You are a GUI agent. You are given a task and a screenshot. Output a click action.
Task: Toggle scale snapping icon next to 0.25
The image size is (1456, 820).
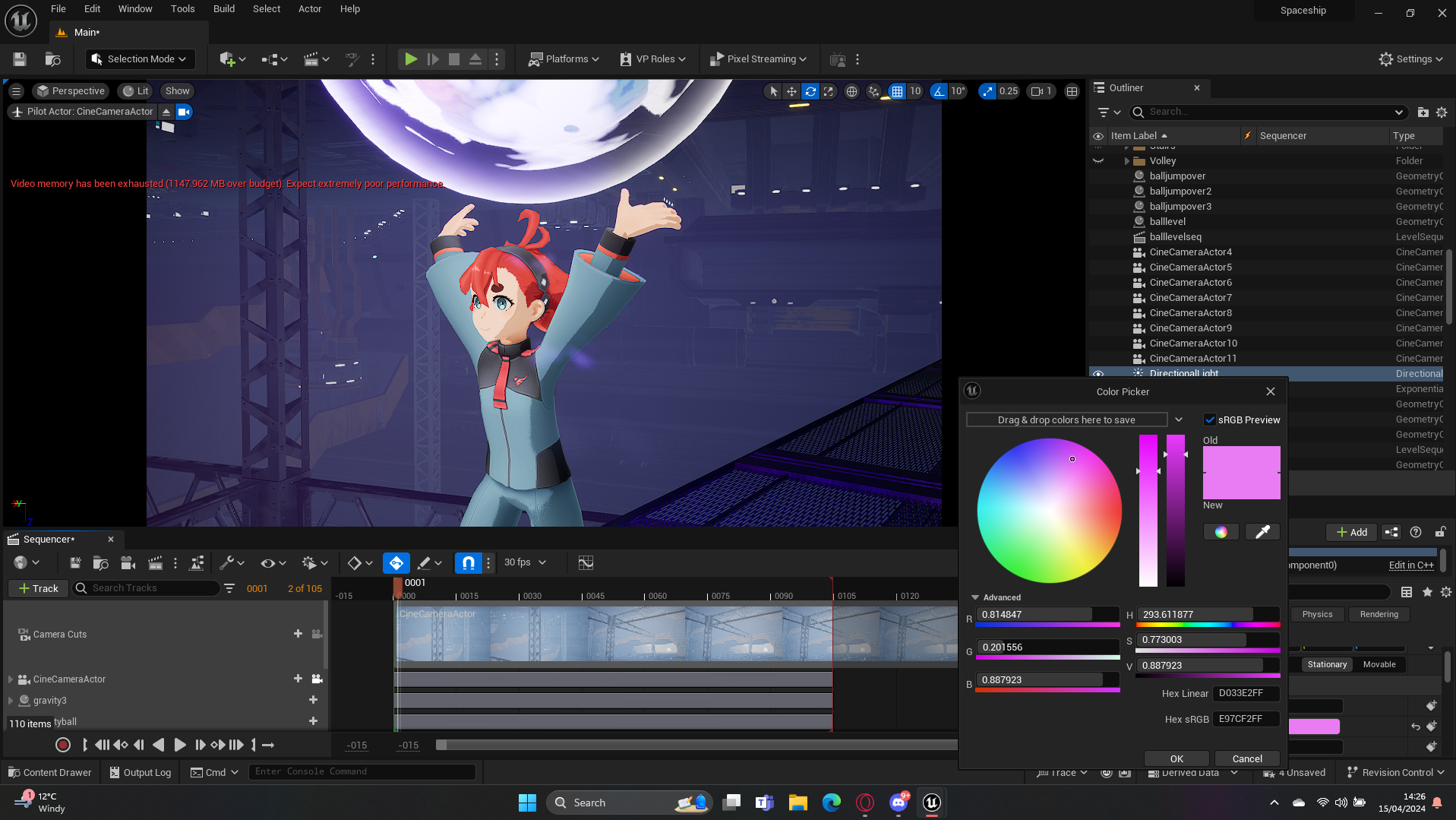point(987,91)
